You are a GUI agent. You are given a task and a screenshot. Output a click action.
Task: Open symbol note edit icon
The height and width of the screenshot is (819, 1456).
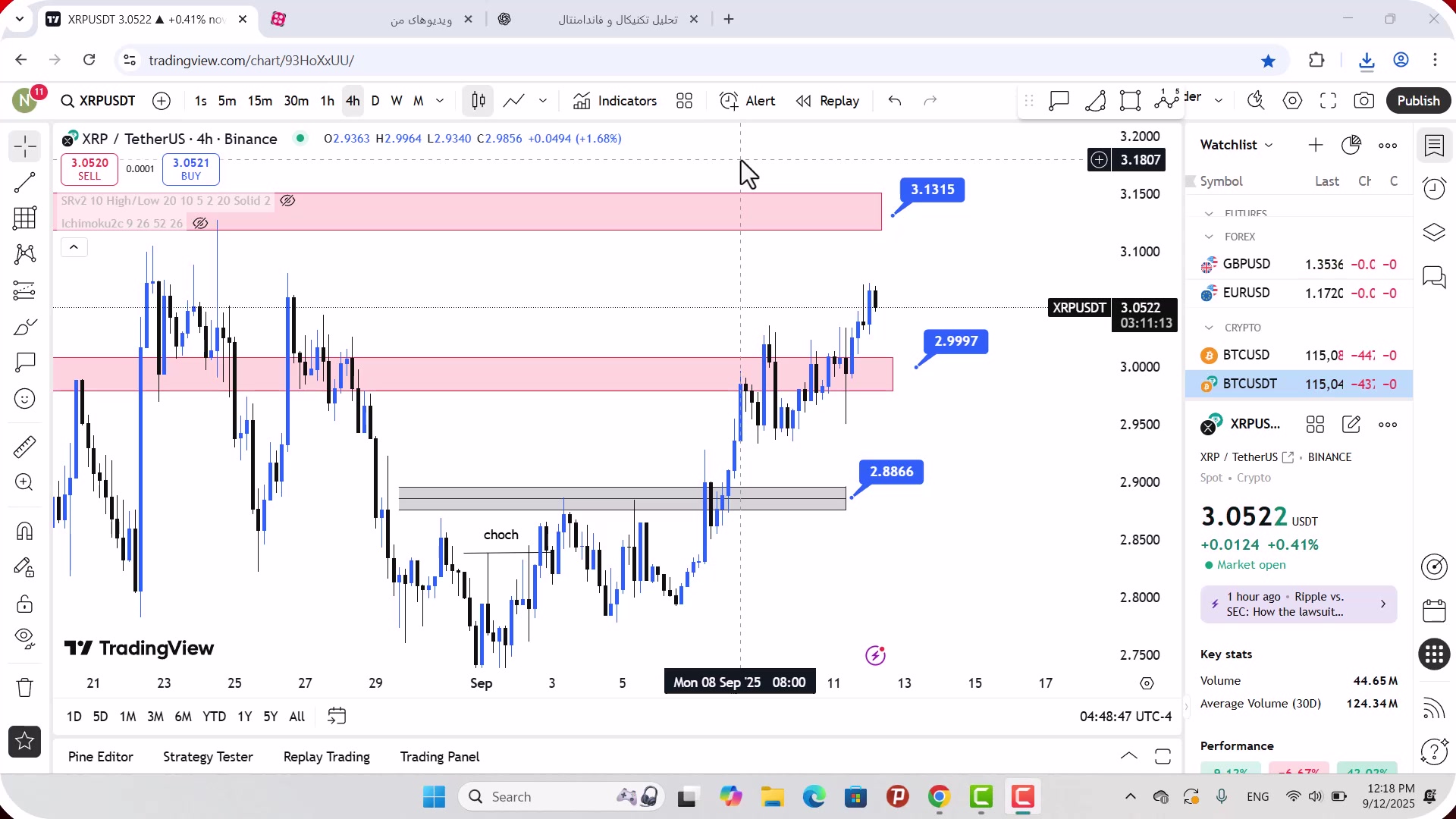click(x=1351, y=425)
